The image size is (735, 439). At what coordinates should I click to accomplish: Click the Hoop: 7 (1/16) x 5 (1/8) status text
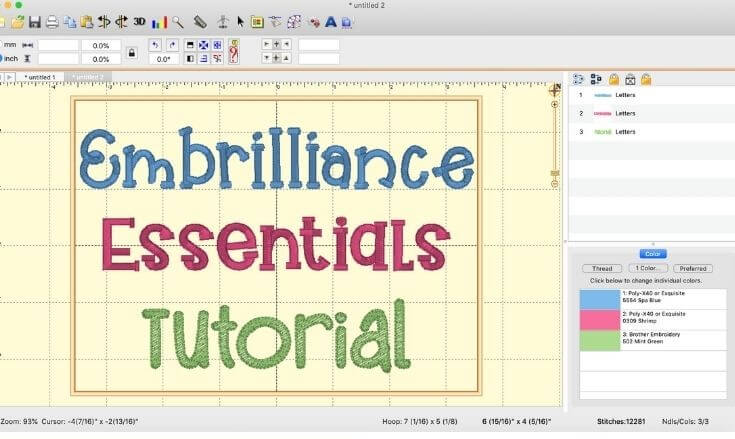point(420,421)
